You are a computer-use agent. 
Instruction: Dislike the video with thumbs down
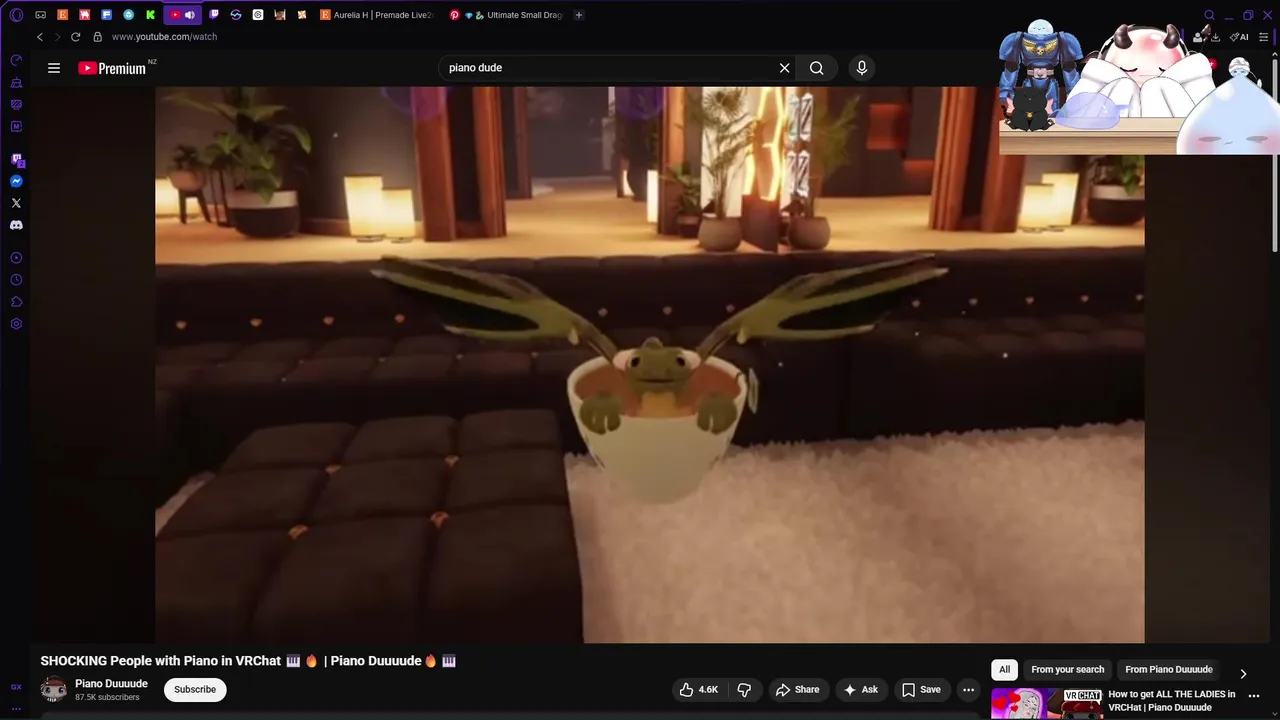[744, 689]
